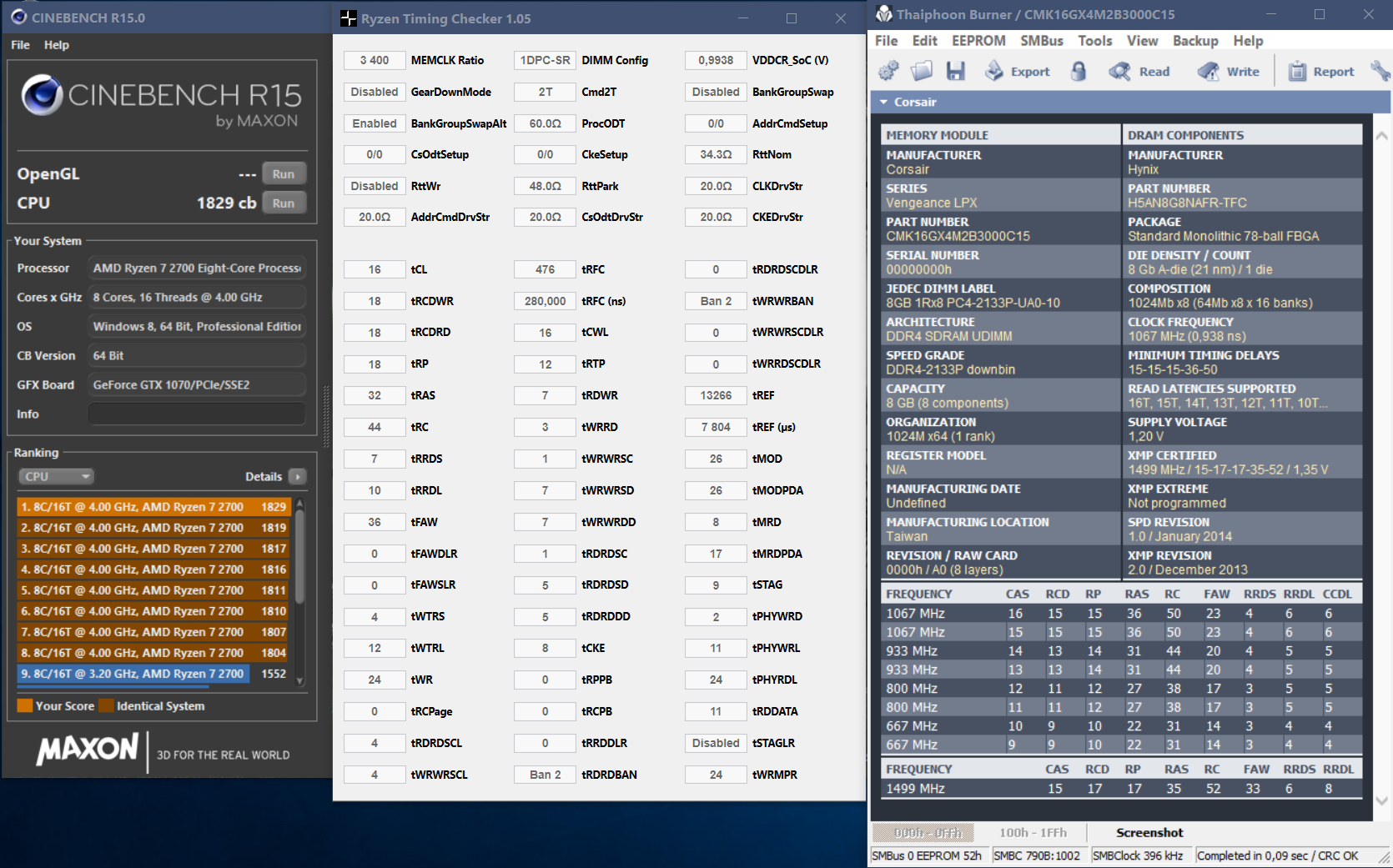
Task: Click the DIMM Config value 1DPC-SR
Action: [x=545, y=60]
